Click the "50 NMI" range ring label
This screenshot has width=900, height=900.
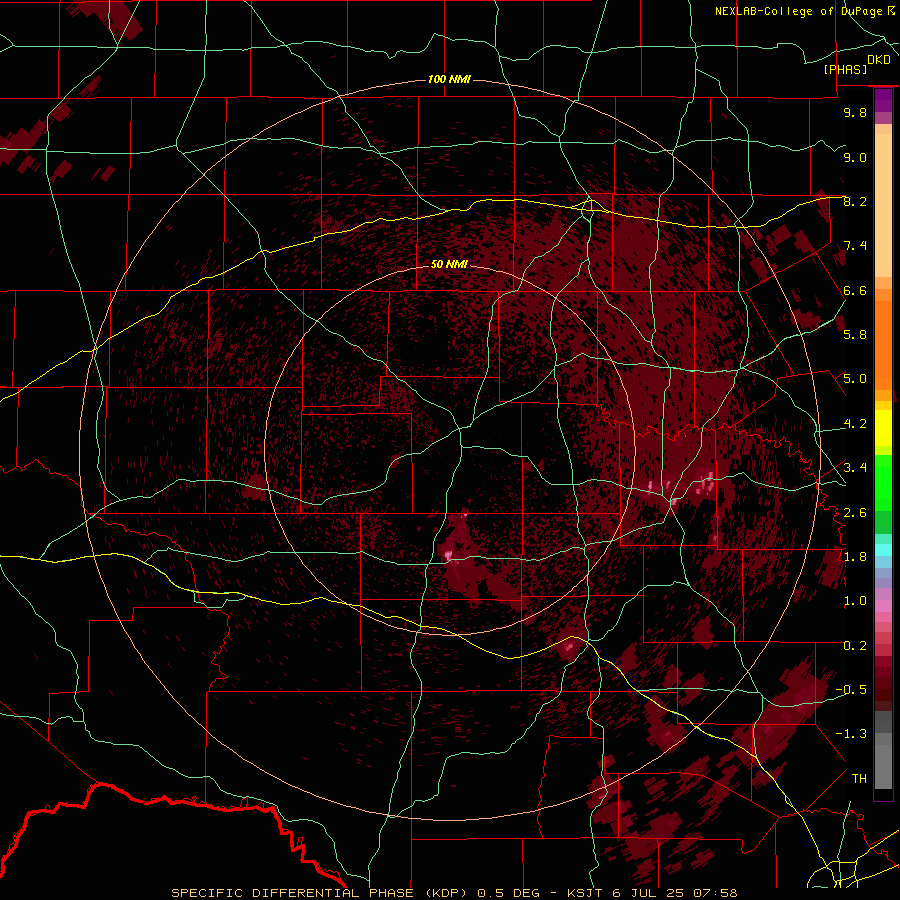click(x=449, y=264)
